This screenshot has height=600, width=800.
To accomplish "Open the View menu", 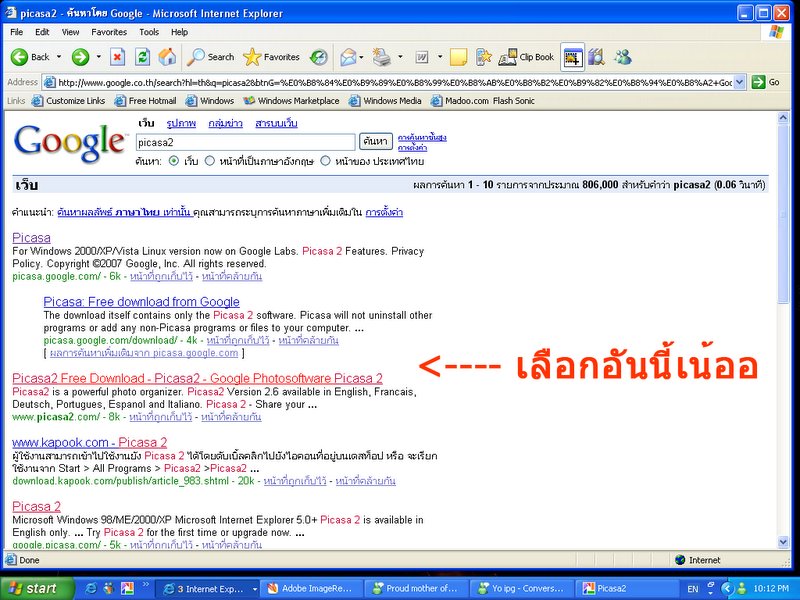I will [x=70, y=32].
